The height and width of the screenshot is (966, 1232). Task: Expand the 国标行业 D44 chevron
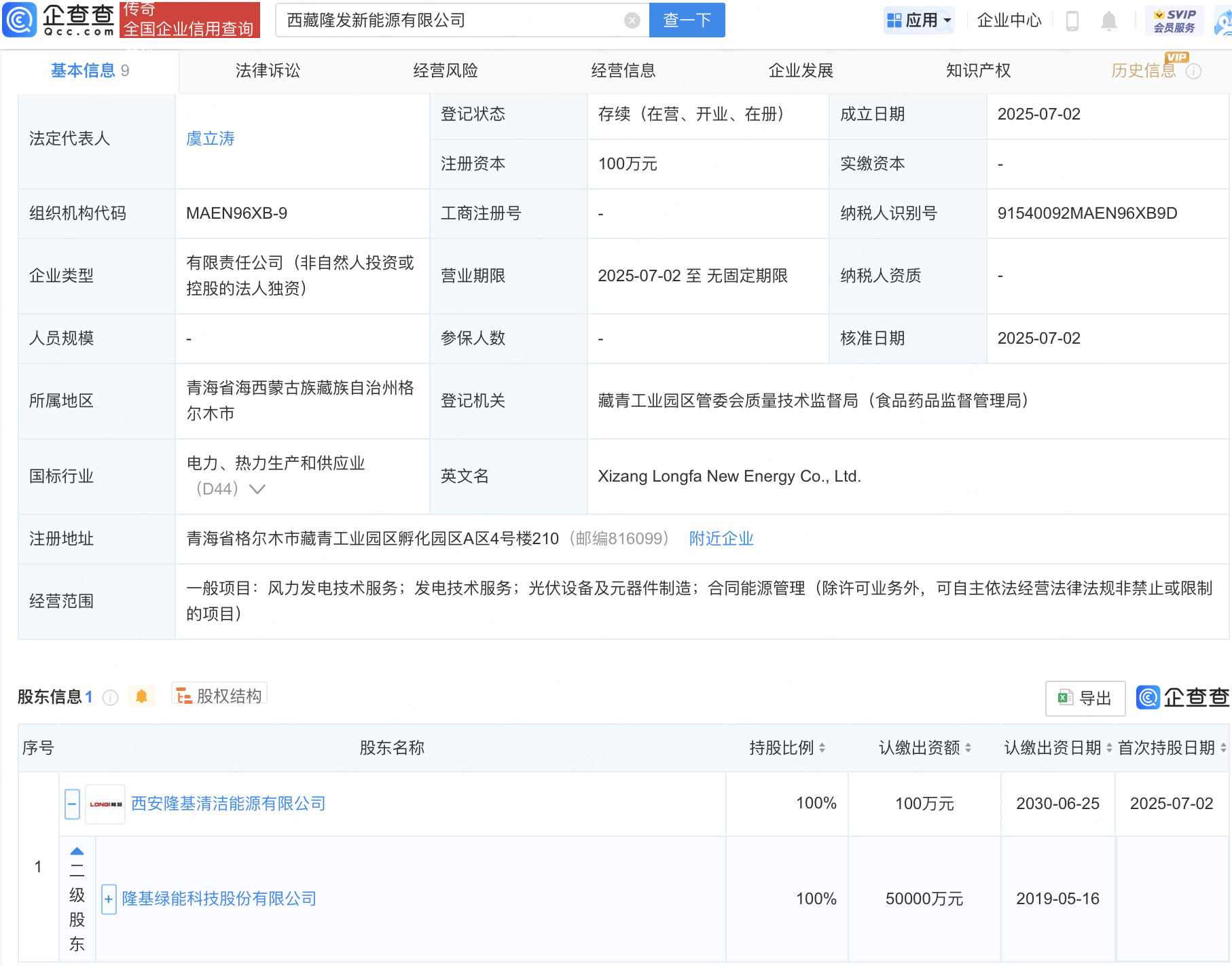click(257, 489)
